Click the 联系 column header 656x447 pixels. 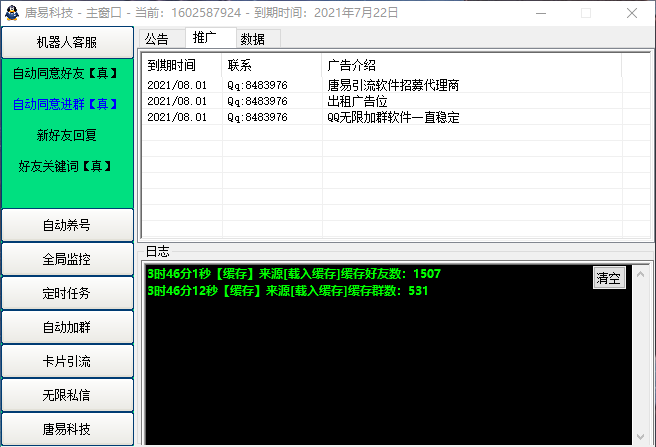click(x=272, y=65)
